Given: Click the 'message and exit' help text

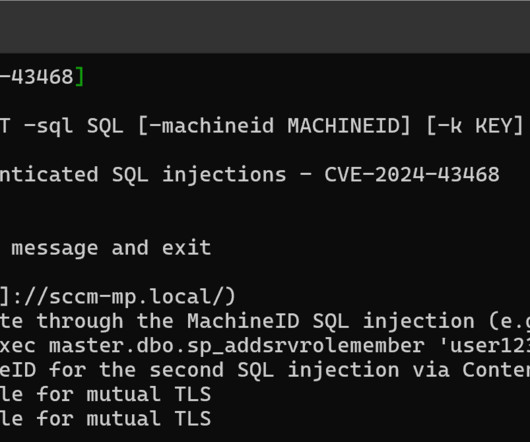Looking at the screenshot, I should (x=111, y=248).
